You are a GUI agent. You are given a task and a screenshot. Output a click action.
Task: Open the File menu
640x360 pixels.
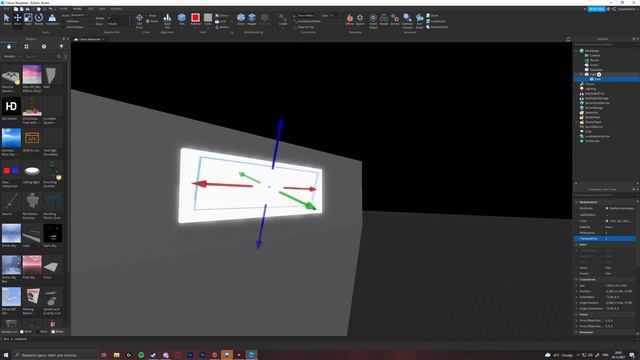[x=6, y=9]
